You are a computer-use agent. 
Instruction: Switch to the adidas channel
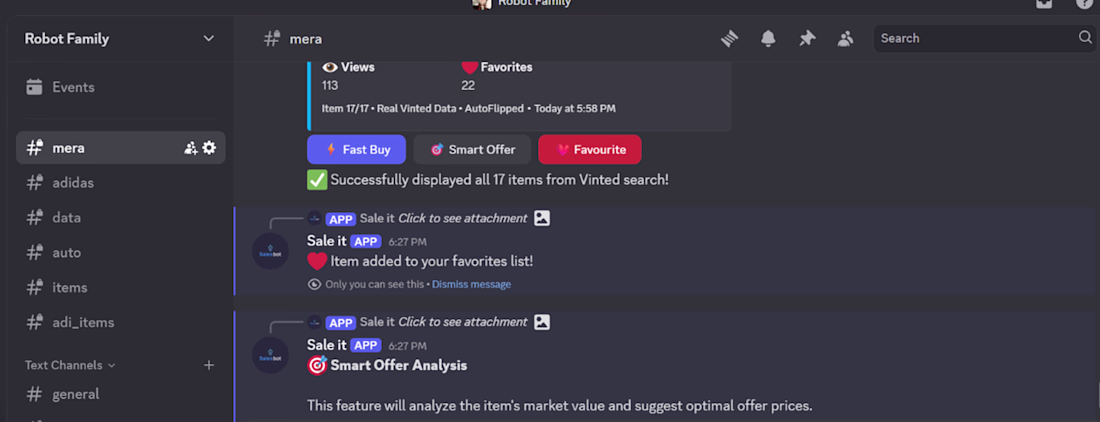coord(73,183)
